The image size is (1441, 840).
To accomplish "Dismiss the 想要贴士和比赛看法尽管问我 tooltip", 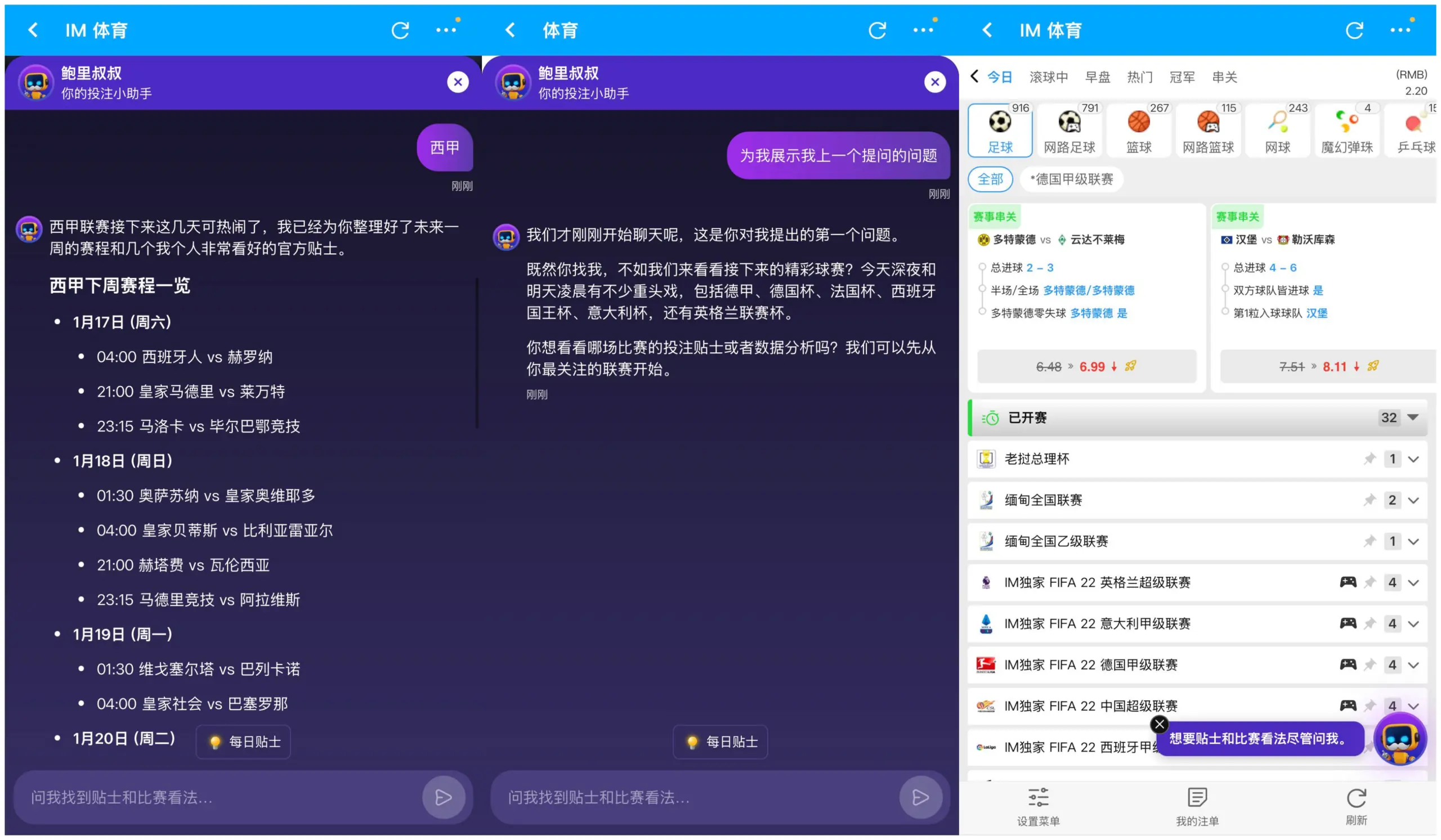I will (1160, 725).
